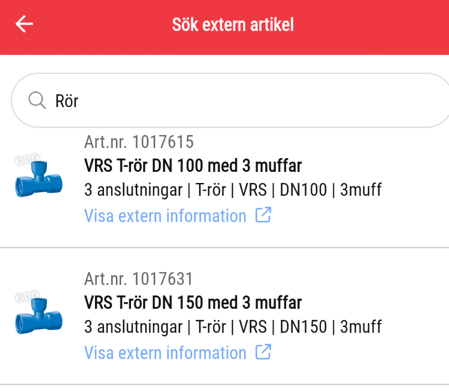This screenshot has width=449, height=392.
Task: Focus the search field containing "Rör"
Action: [x=230, y=100]
